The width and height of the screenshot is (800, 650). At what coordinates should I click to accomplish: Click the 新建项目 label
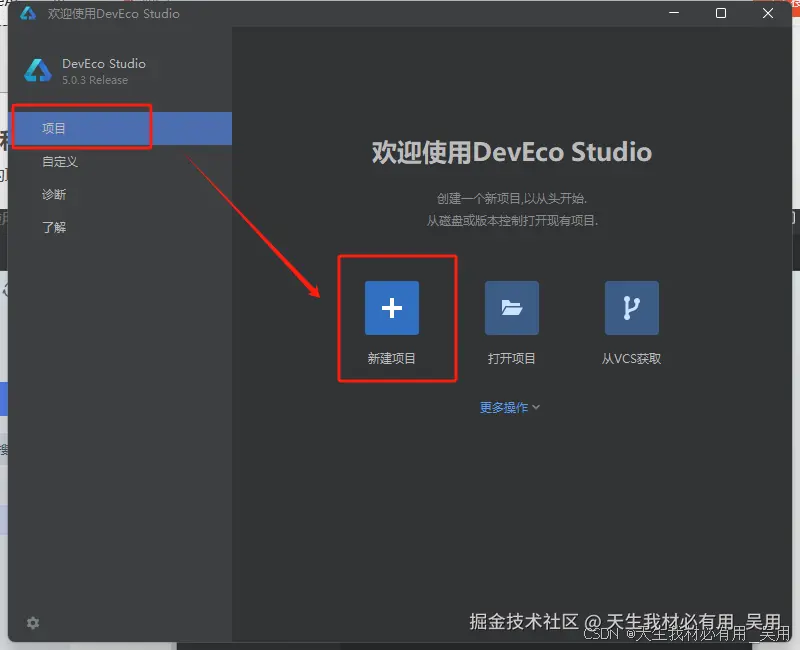click(391, 358)
